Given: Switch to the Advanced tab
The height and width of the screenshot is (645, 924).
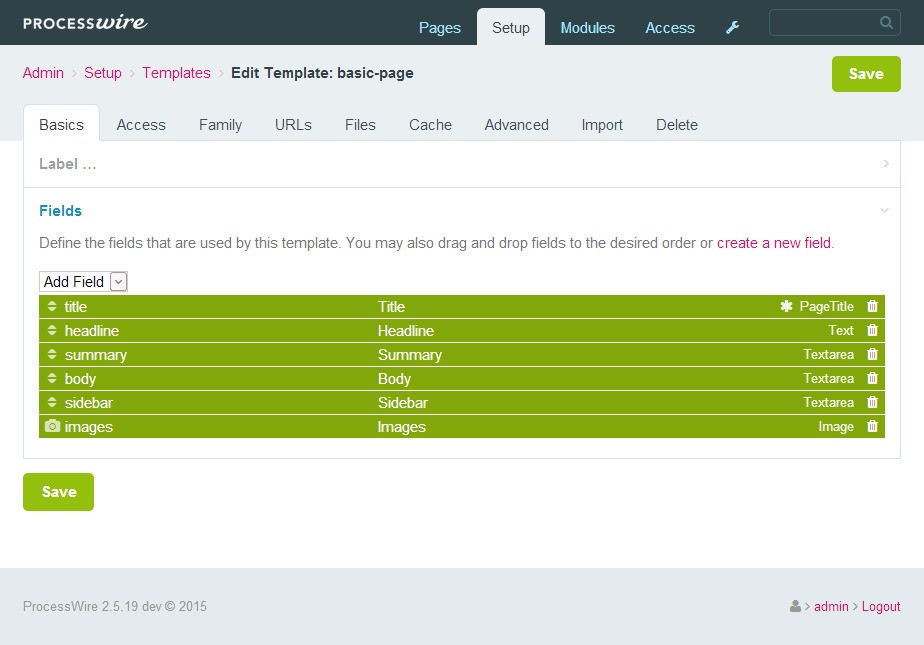Looking at the screenshot, I should tap(516, 124).
